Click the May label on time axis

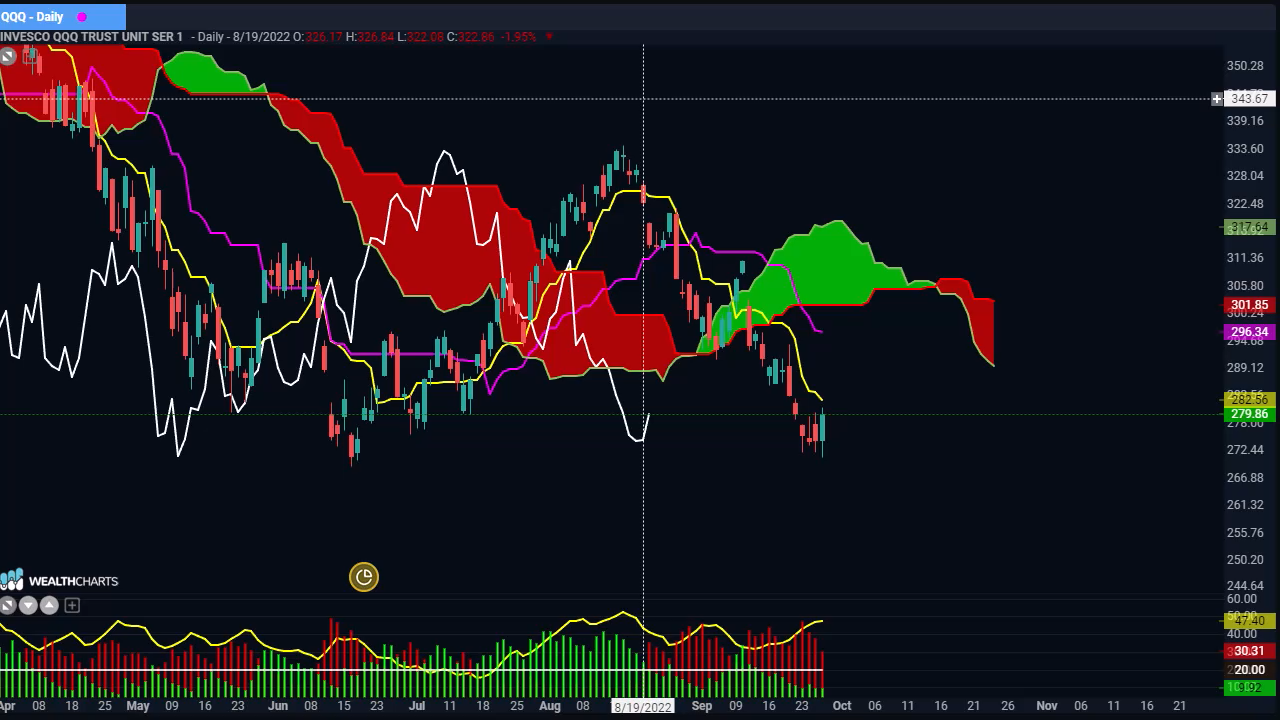tap(138, 706)
